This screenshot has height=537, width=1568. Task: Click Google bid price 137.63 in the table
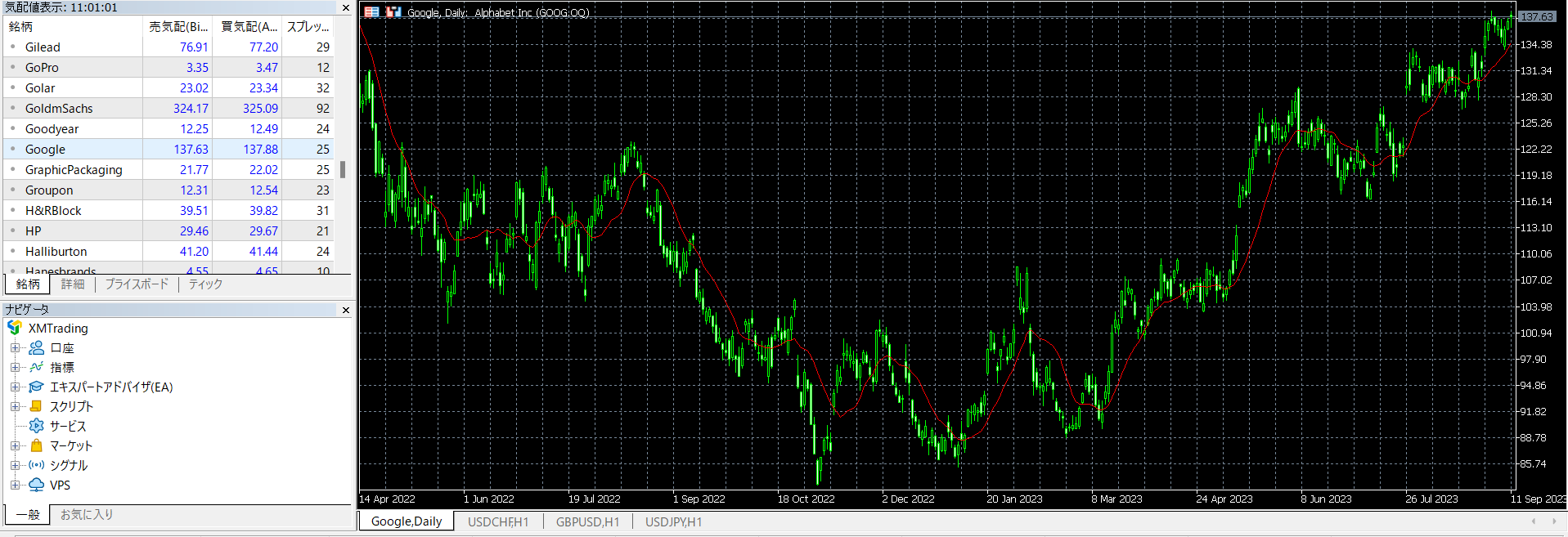(191, 150)
